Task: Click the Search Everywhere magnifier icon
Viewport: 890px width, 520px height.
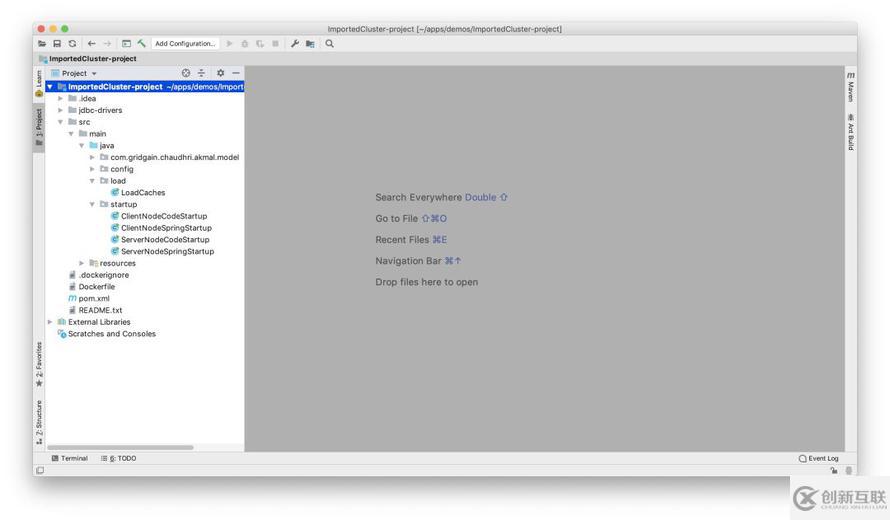Action: 329,44
